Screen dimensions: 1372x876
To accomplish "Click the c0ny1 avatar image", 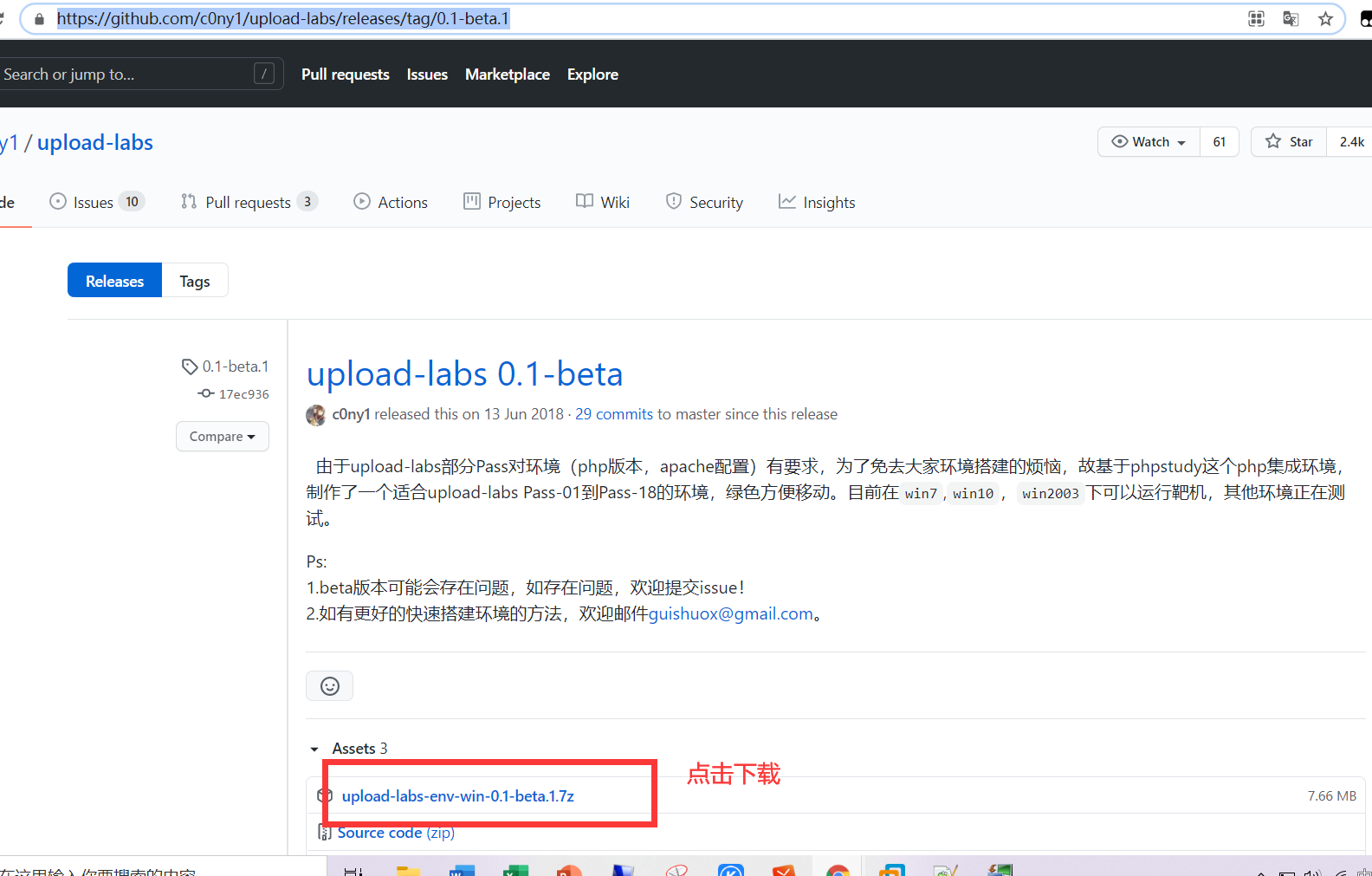I will coord(316,415).
